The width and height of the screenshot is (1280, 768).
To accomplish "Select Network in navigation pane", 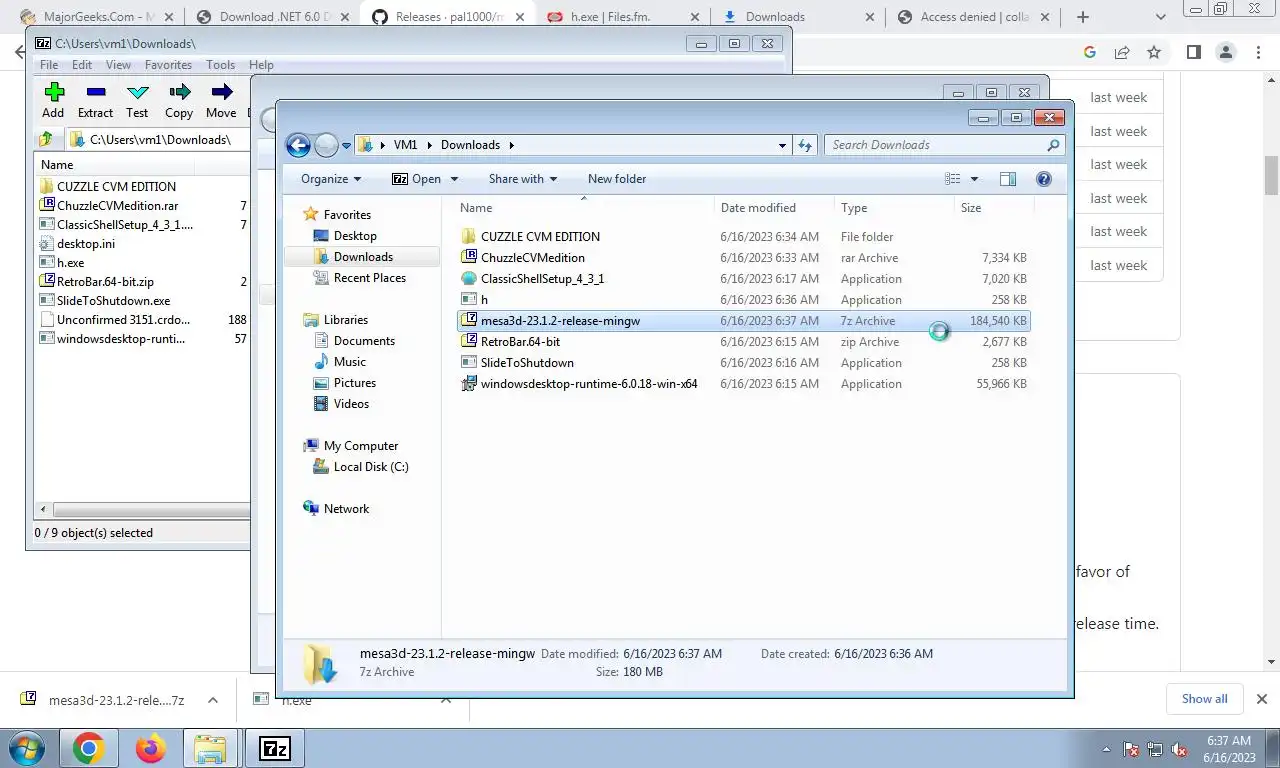I will 345,509.
